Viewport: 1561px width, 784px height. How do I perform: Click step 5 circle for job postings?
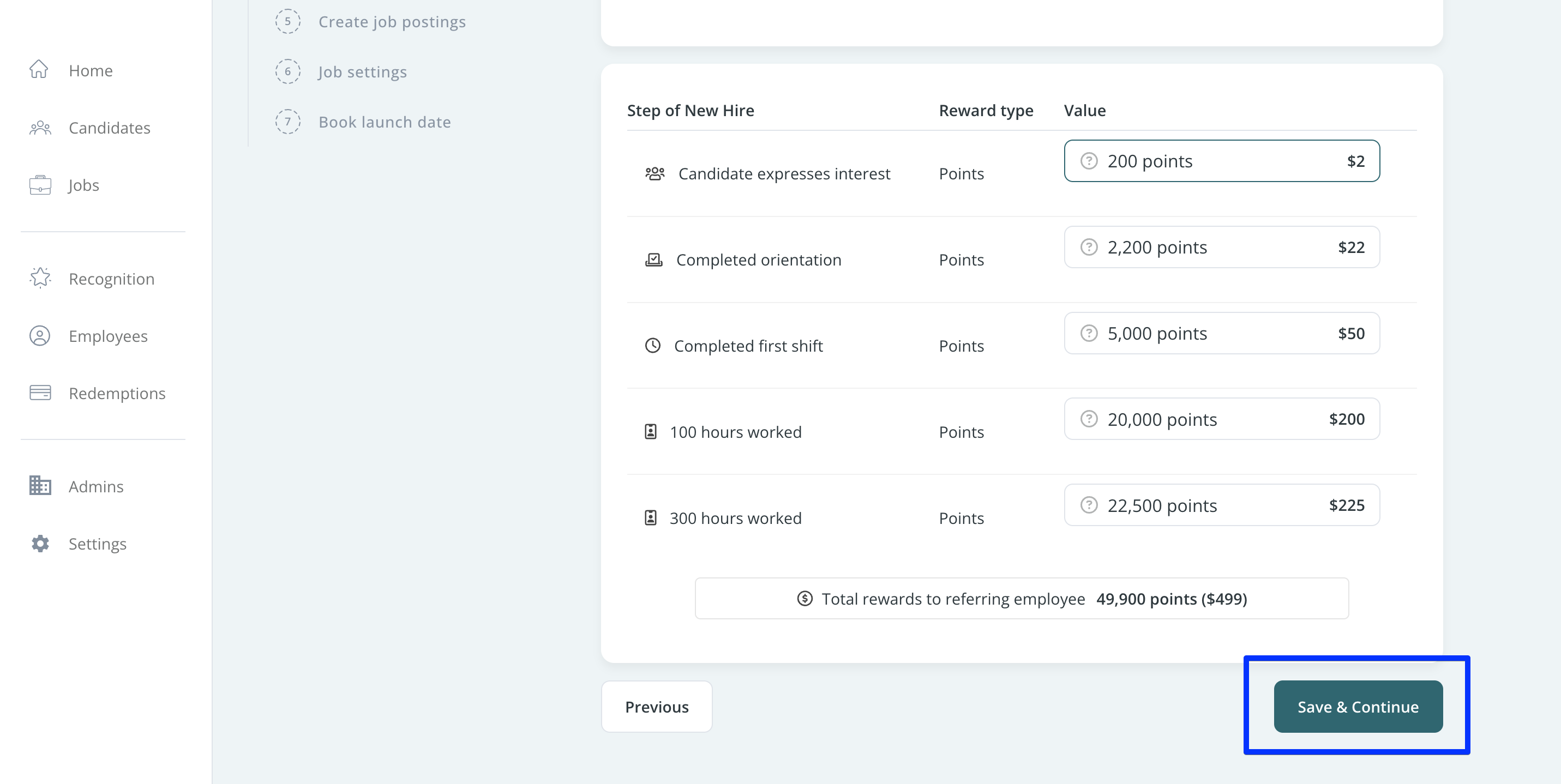[288, 21]
